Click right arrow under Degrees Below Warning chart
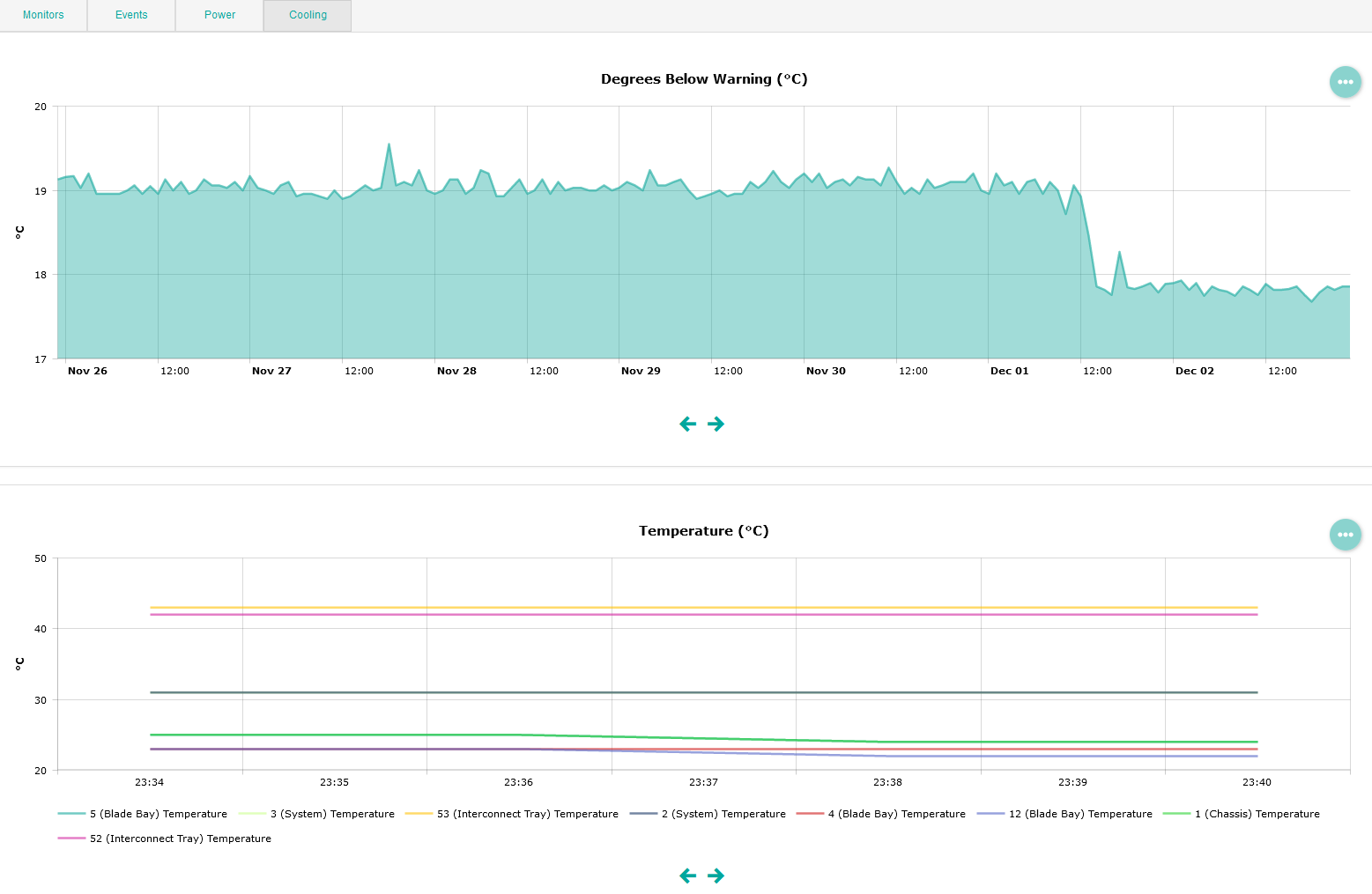This screenshot has width=1372, height=894. [x=716, y=425]
